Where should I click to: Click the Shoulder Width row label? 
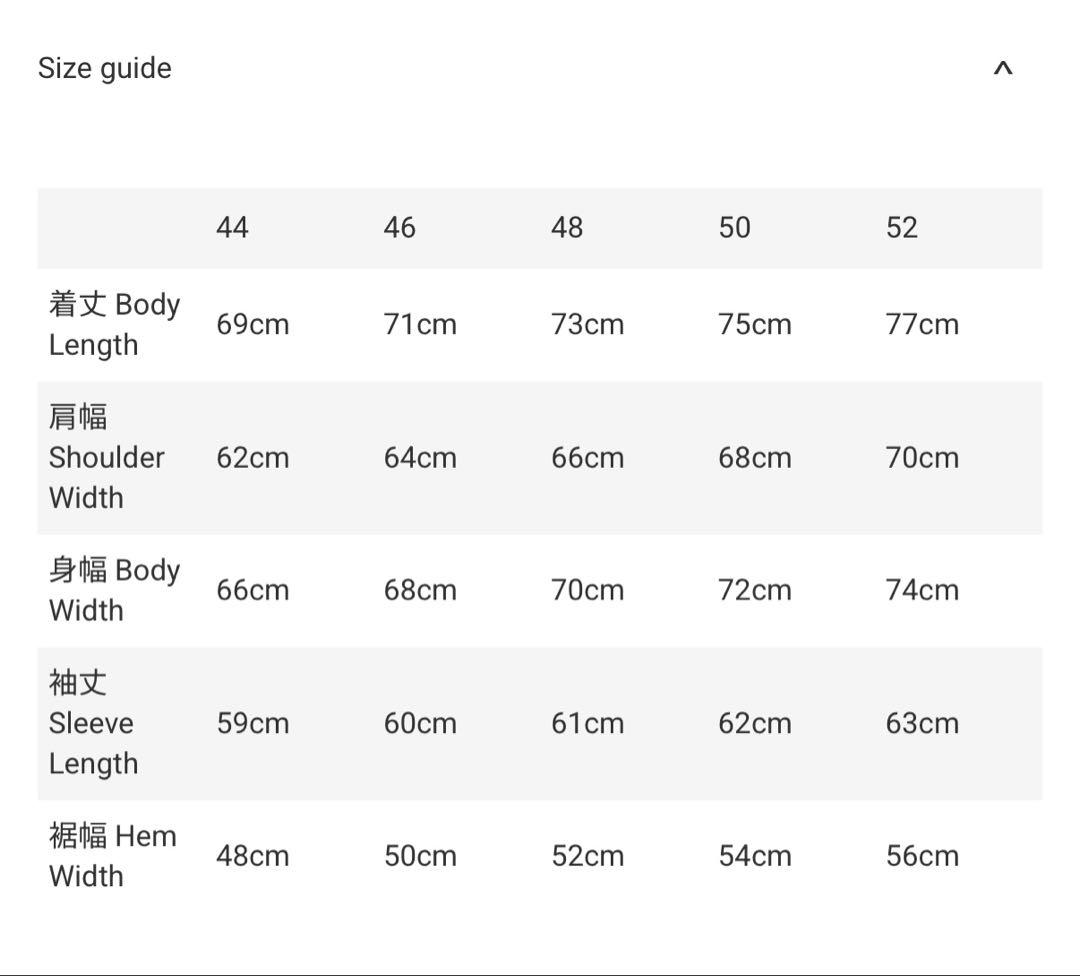(106, 457)
